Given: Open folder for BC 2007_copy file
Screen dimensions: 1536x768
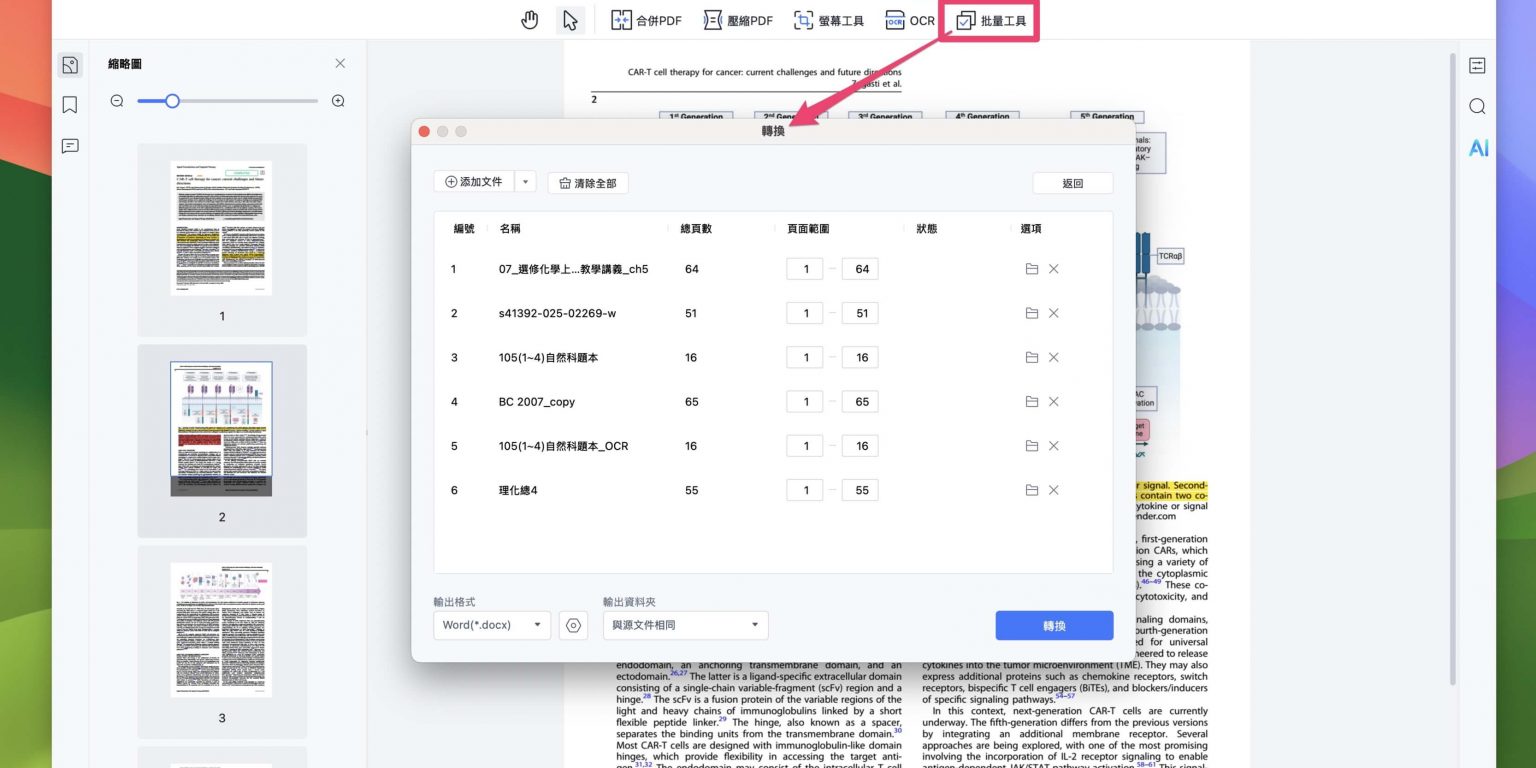Looking at the screenshot, I should (1031, 402).
